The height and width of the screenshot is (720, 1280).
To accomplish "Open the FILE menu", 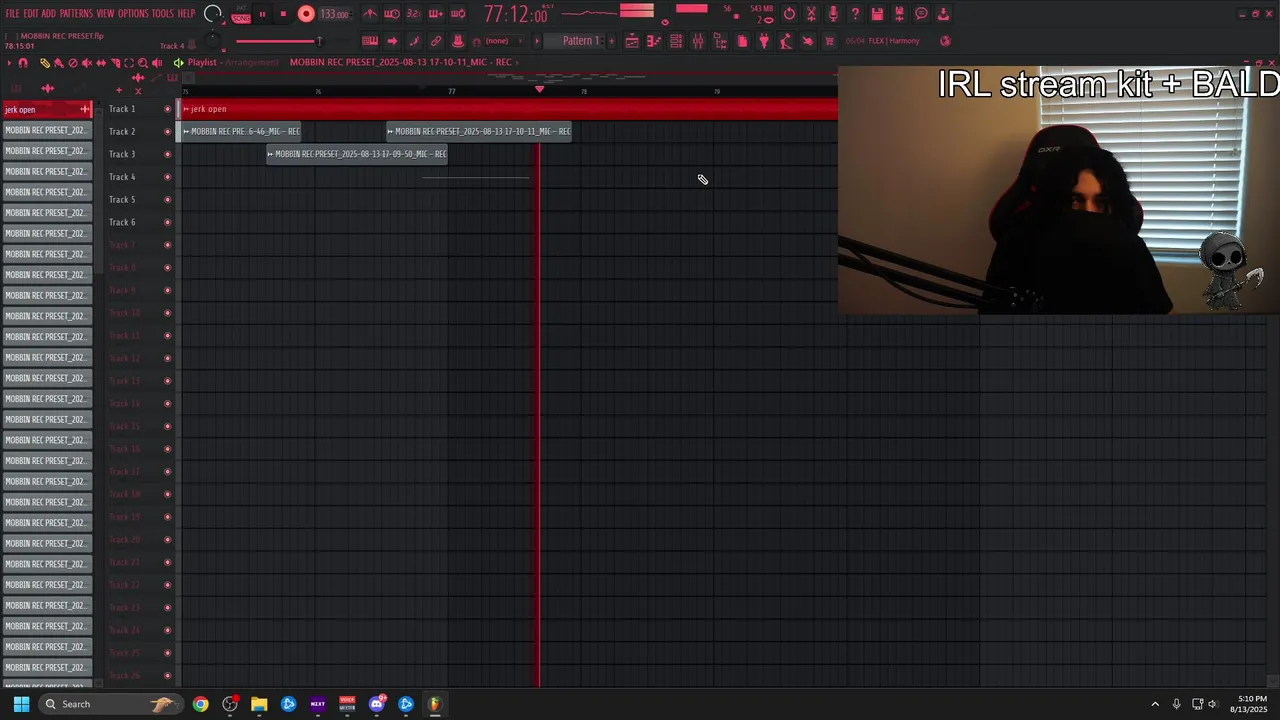I will (x=12, y=14).
